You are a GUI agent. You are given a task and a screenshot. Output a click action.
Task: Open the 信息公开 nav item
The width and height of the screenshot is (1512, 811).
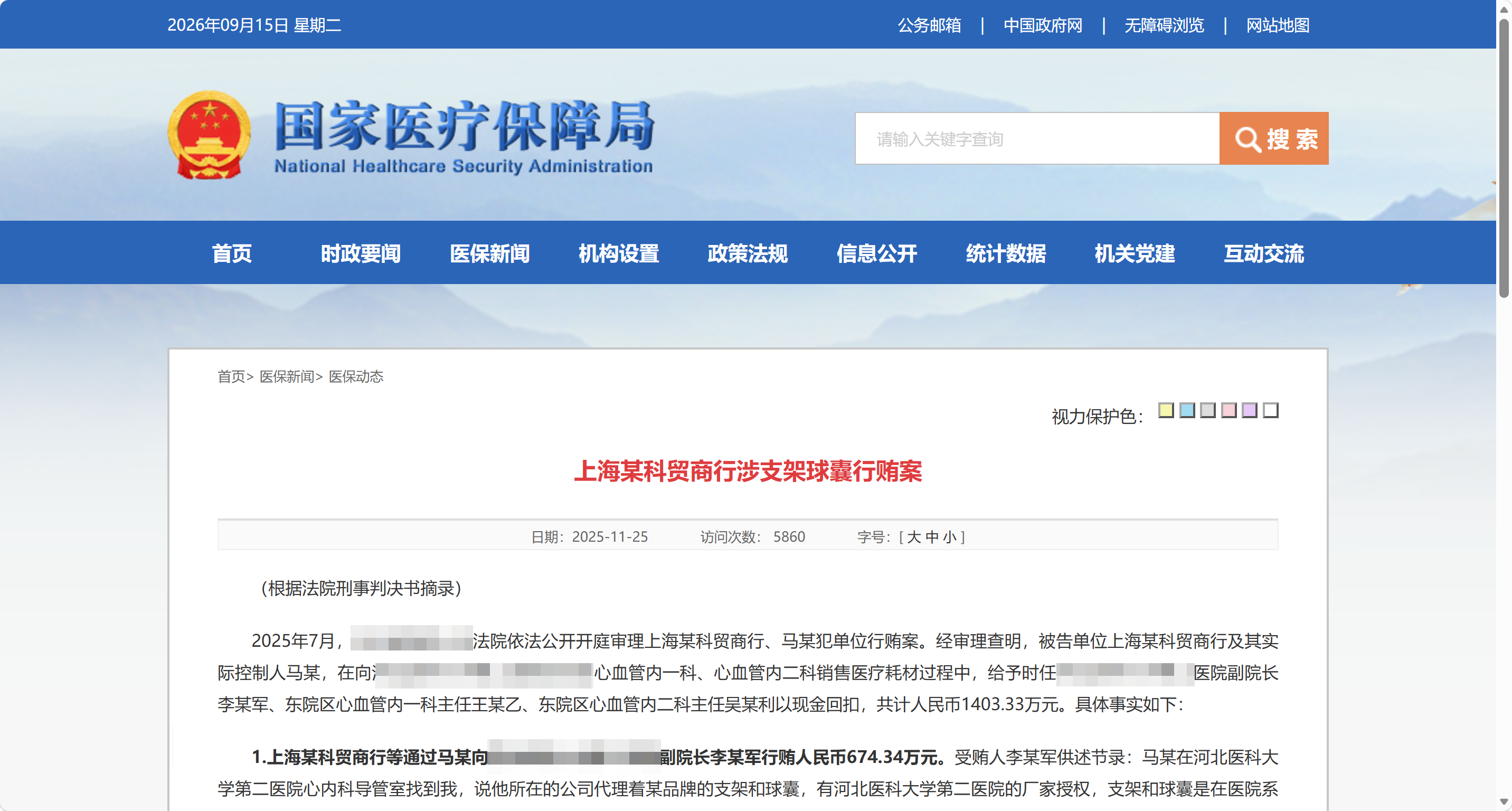[x=877, y=253]
